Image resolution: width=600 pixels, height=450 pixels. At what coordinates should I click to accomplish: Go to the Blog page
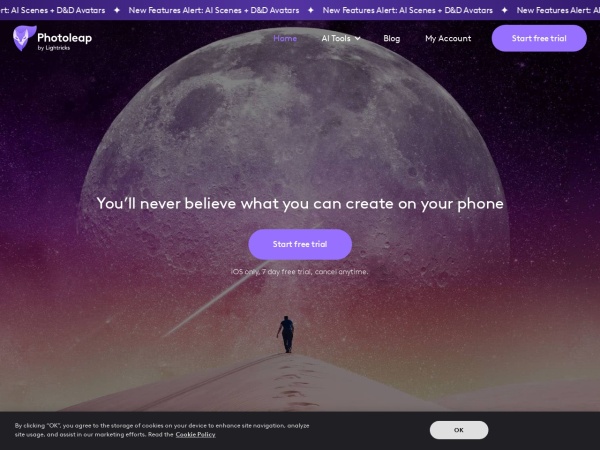[x=391, y=38]
